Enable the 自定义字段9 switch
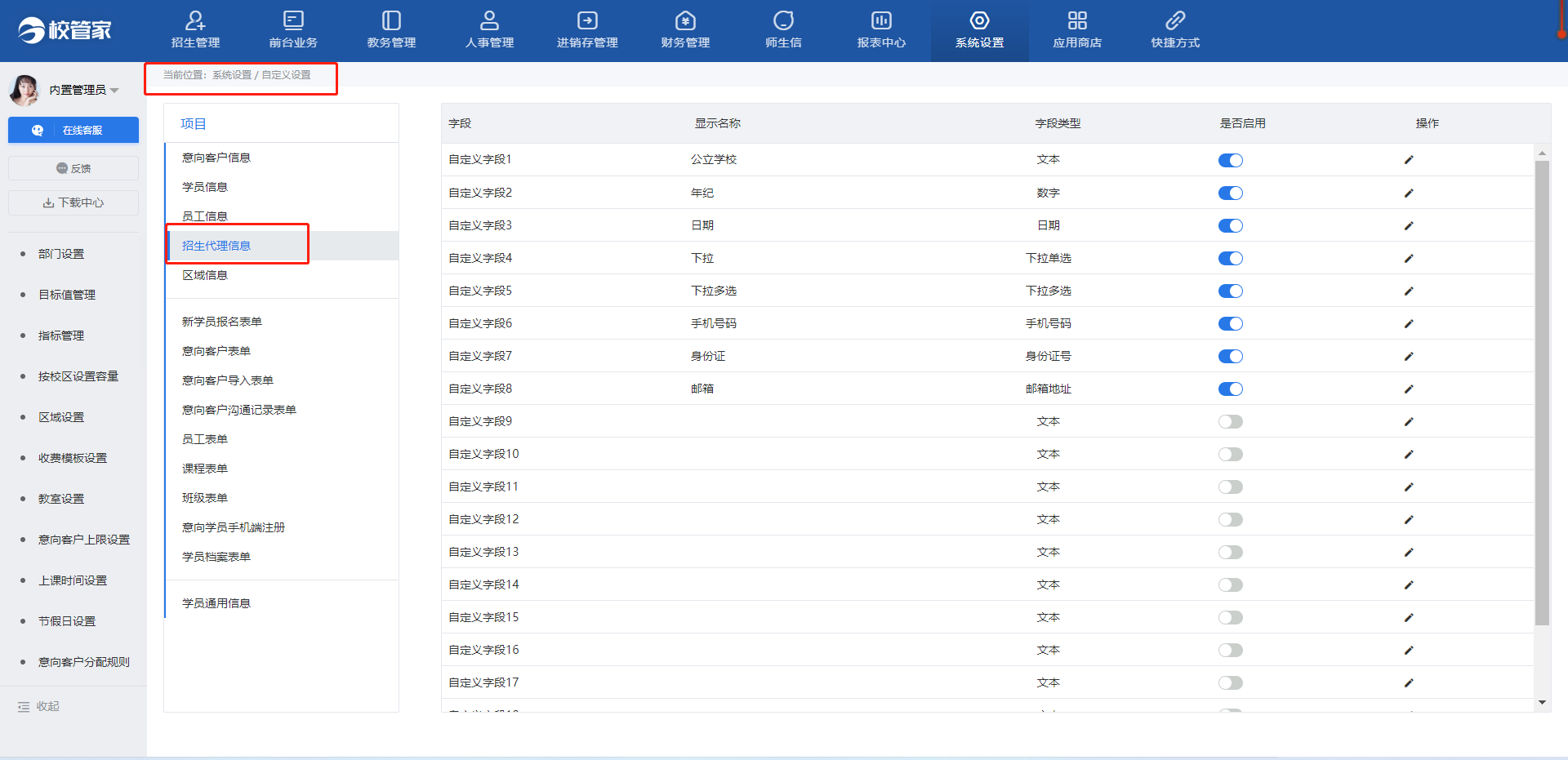Image resolution: width=1568 pixels, height=760 pixels. click(1230, 422)
